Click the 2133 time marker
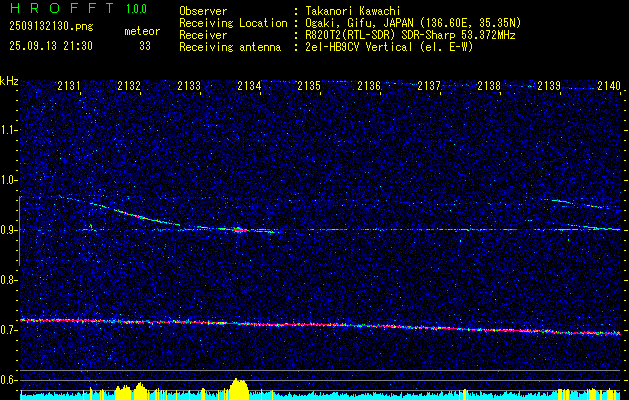This screenshot has height=400, width=629. (x=189, y=85)
